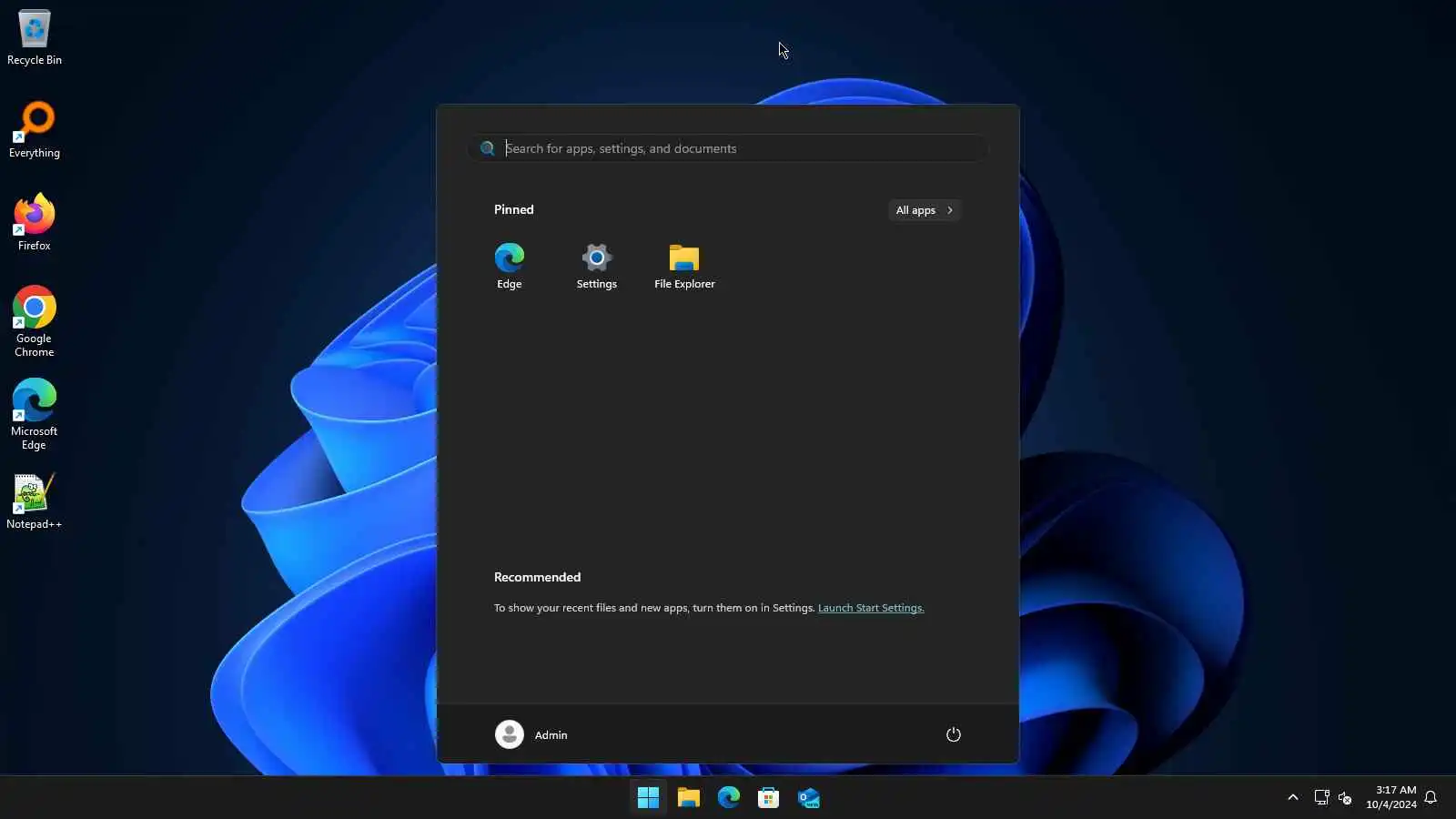Open the Admin user account menu
Image resolution: width=1456 pixels, height=819 pixels.
[531, 734]
